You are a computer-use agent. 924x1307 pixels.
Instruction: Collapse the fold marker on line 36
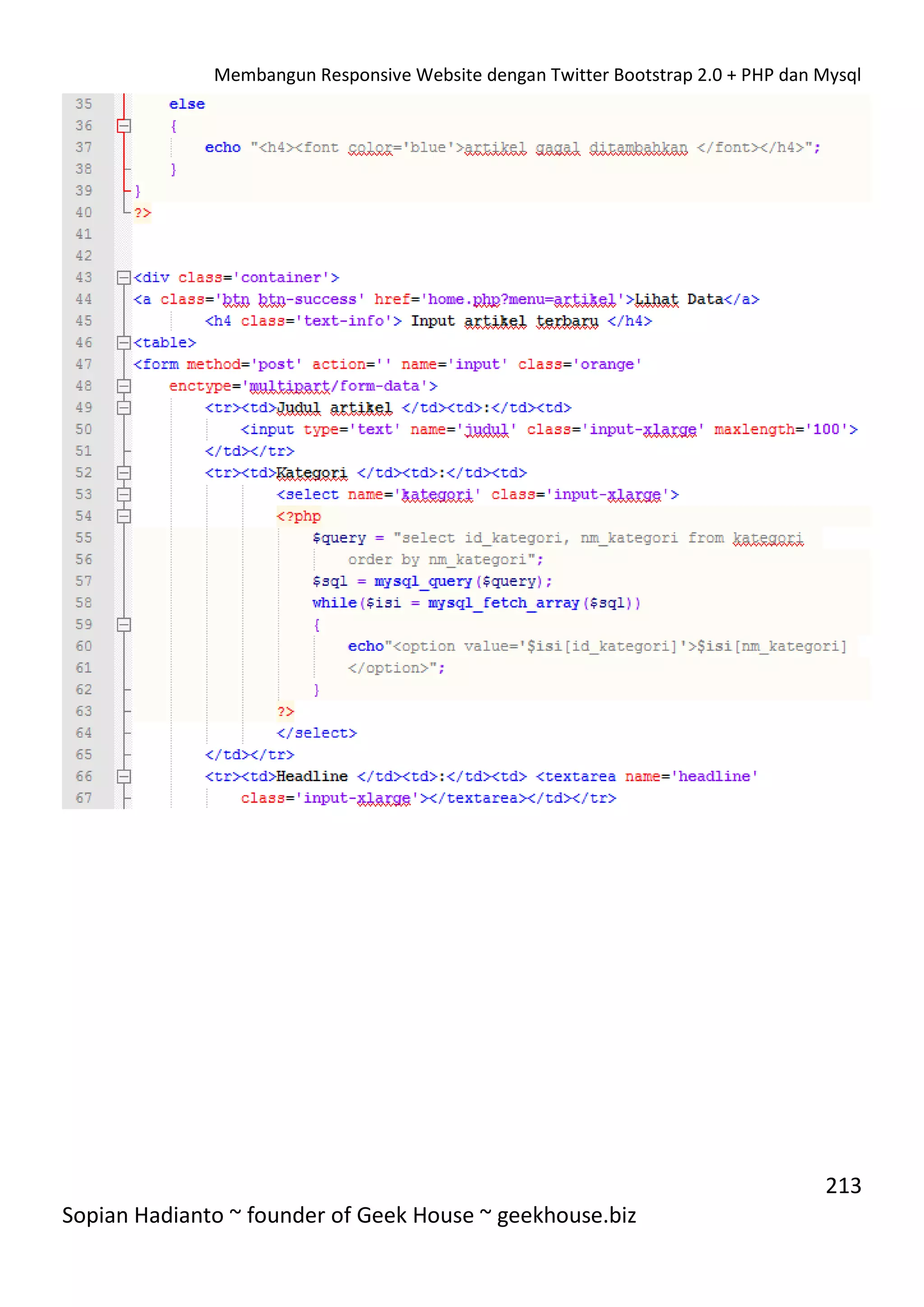124,126
